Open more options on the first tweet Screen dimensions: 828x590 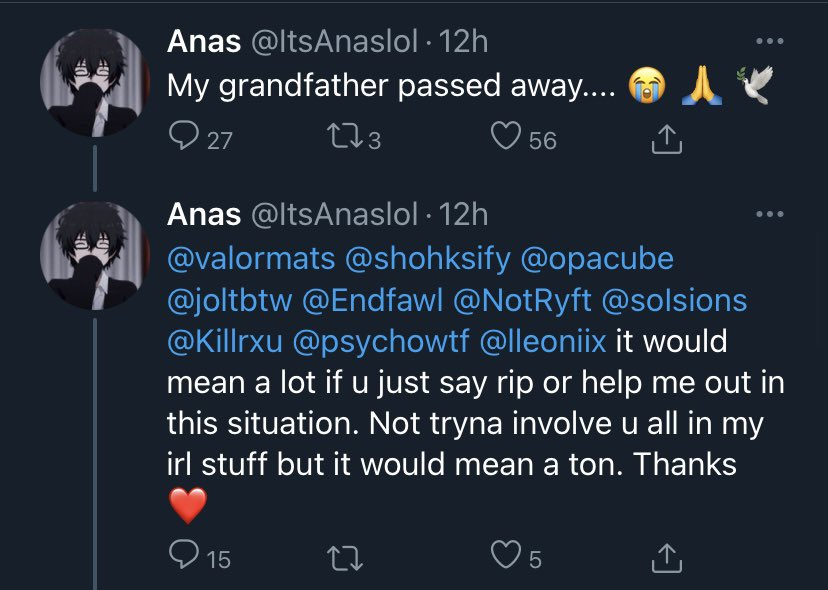tap(769, 42)
